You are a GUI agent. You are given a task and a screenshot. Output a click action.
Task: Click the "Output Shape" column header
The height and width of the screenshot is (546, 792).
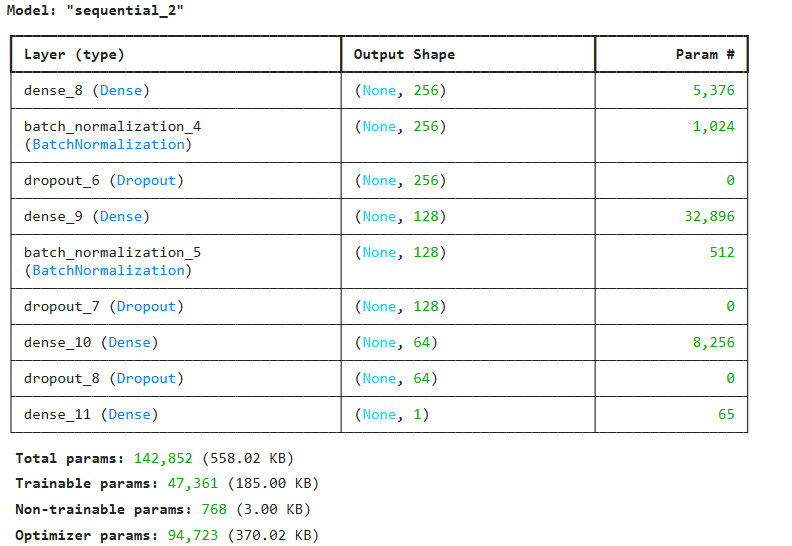pos(404,54)
